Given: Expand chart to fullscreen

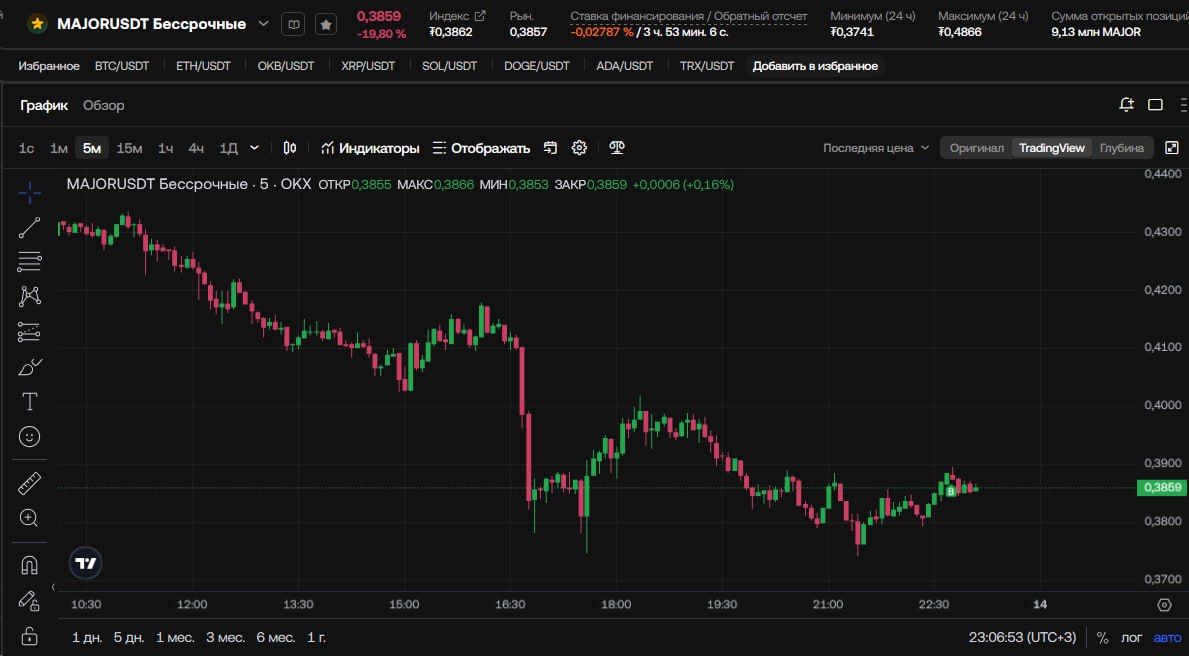Looking at the screenshot, I should tap(1172, 148).
